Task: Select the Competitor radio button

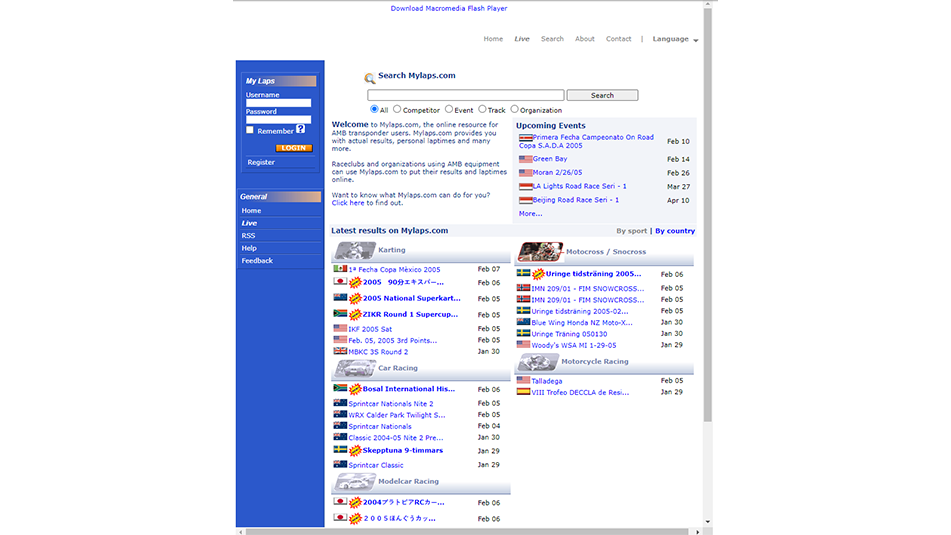Action: click(x=397, y=109)
